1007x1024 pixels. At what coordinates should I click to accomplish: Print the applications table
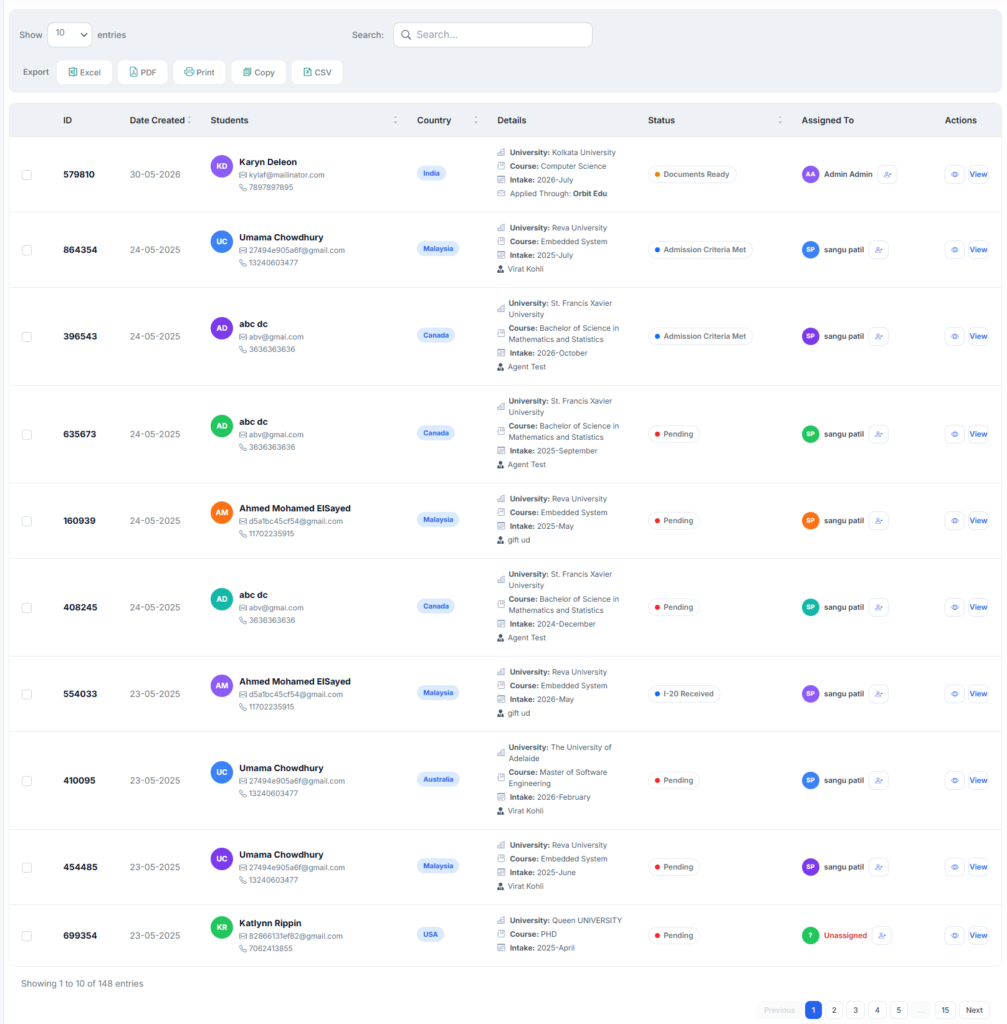point(199,72)
